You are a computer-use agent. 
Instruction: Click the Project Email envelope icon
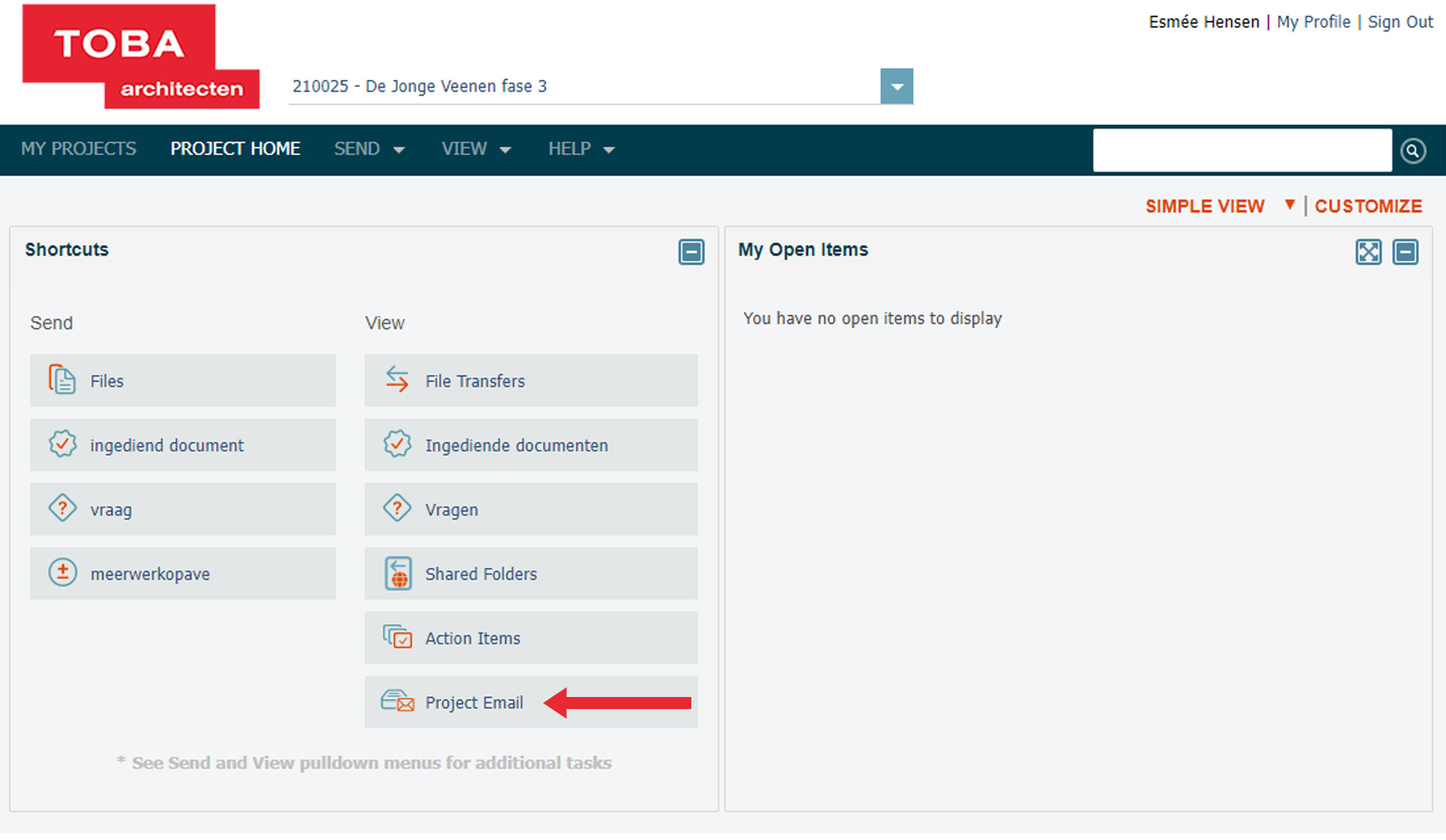click(x=397, y=702)
